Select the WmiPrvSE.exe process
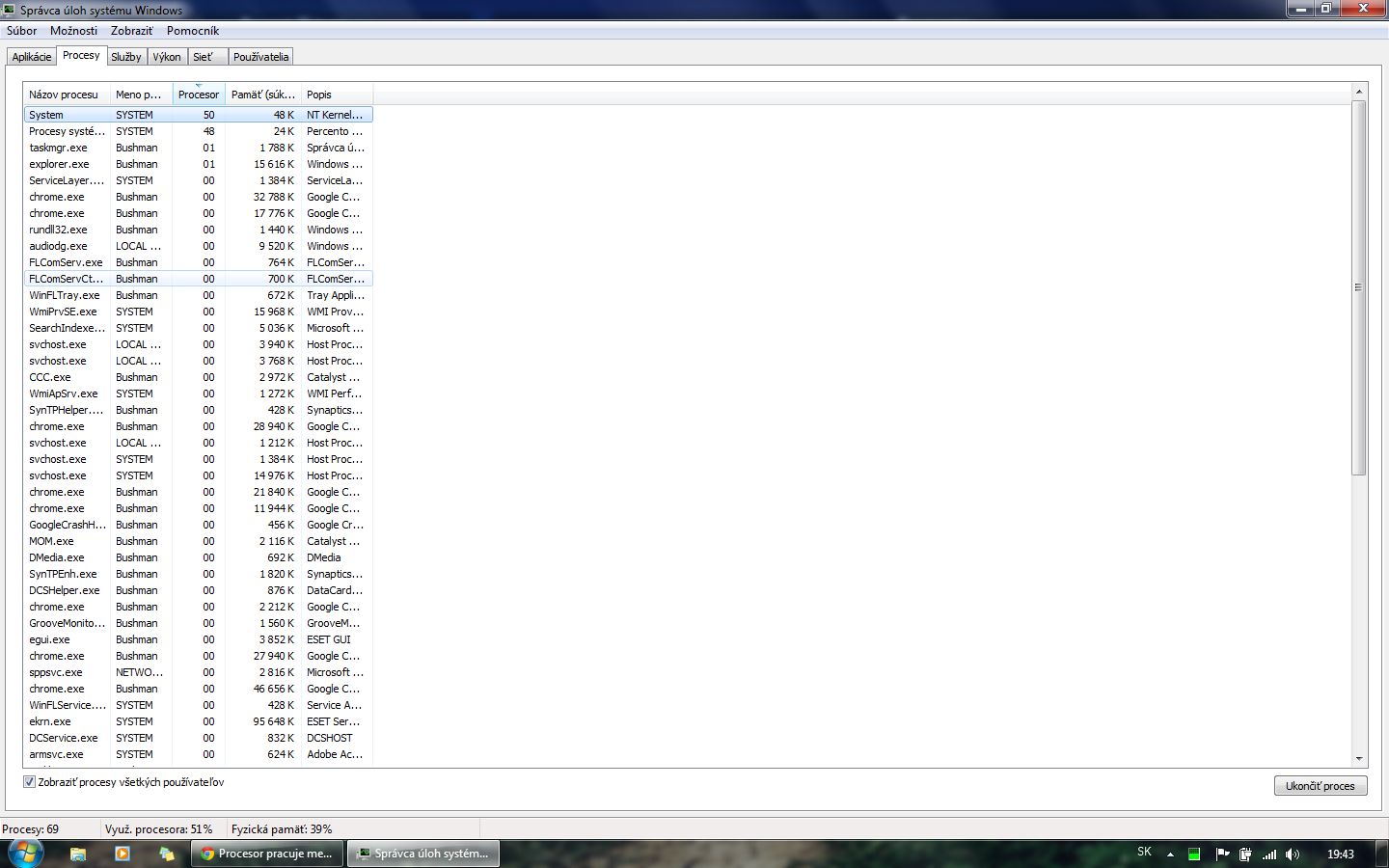Viewport: 1389px width, 868px height. pos(198,312)
